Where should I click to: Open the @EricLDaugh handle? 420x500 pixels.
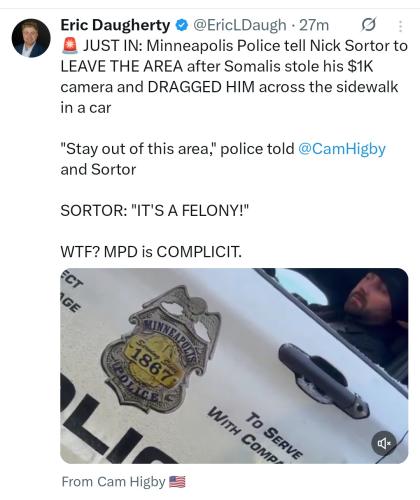240,25
